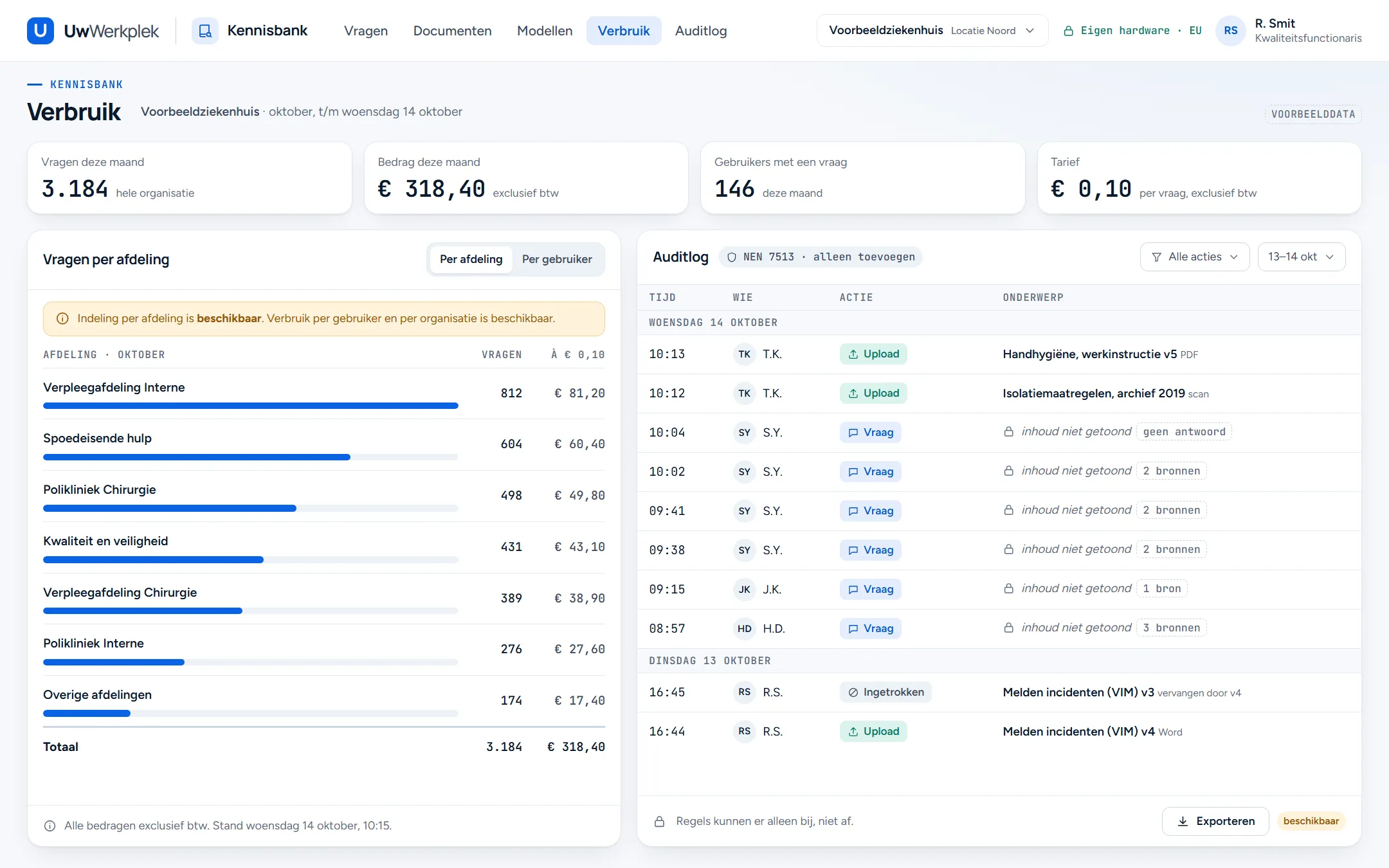
Task: Click the orange 'beschikbaar' badge beside Exporteren
Action: (1311, 822)
